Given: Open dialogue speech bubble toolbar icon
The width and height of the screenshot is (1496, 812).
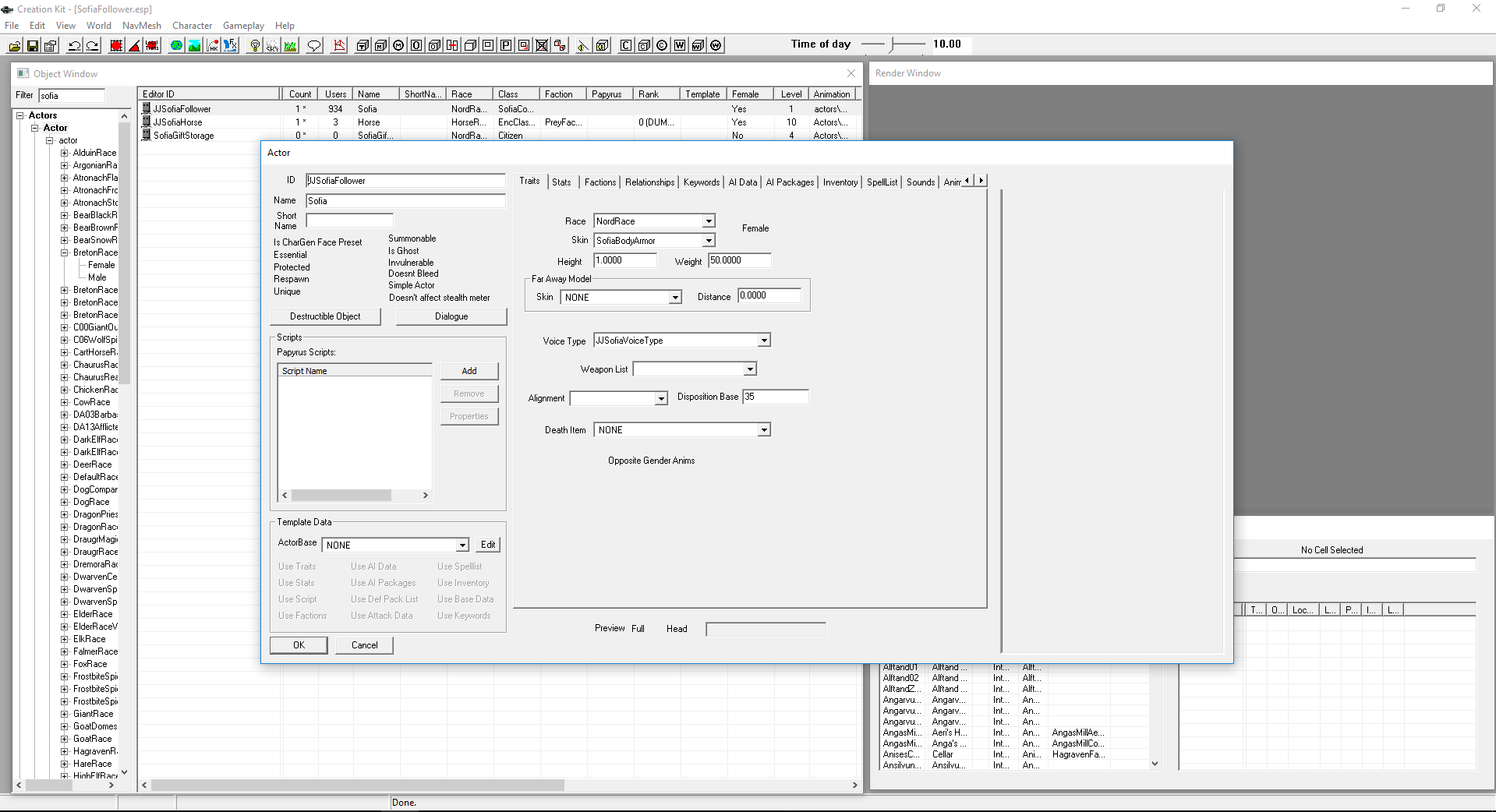Looking at the screenshot, I should click(314, 45).
